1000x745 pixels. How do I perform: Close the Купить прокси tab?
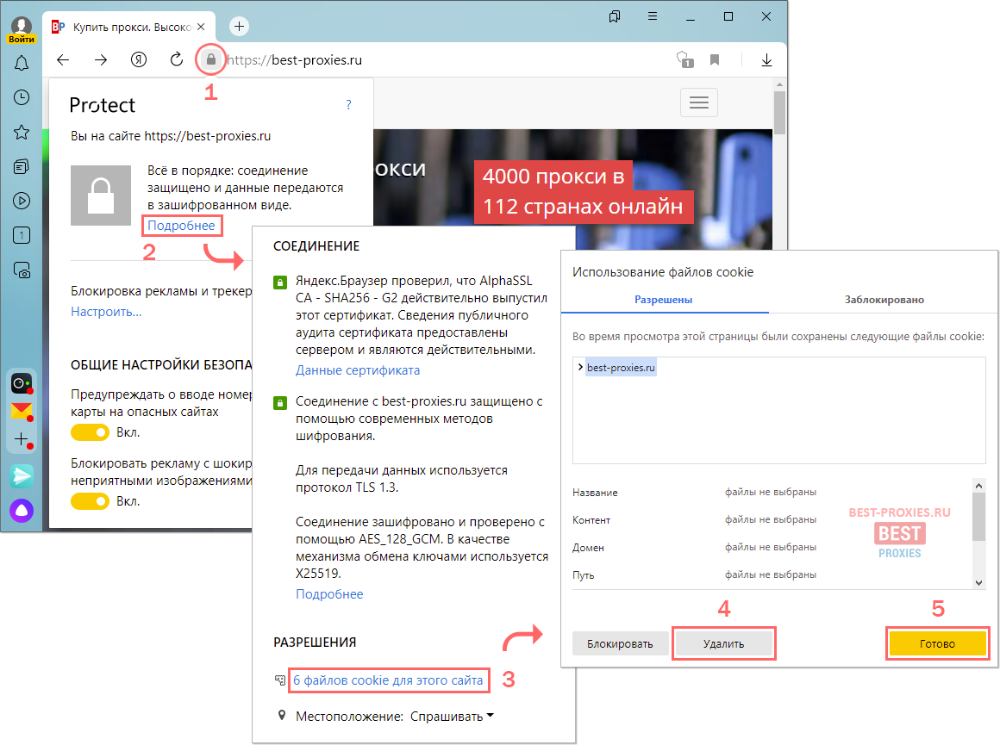[201, 27]
